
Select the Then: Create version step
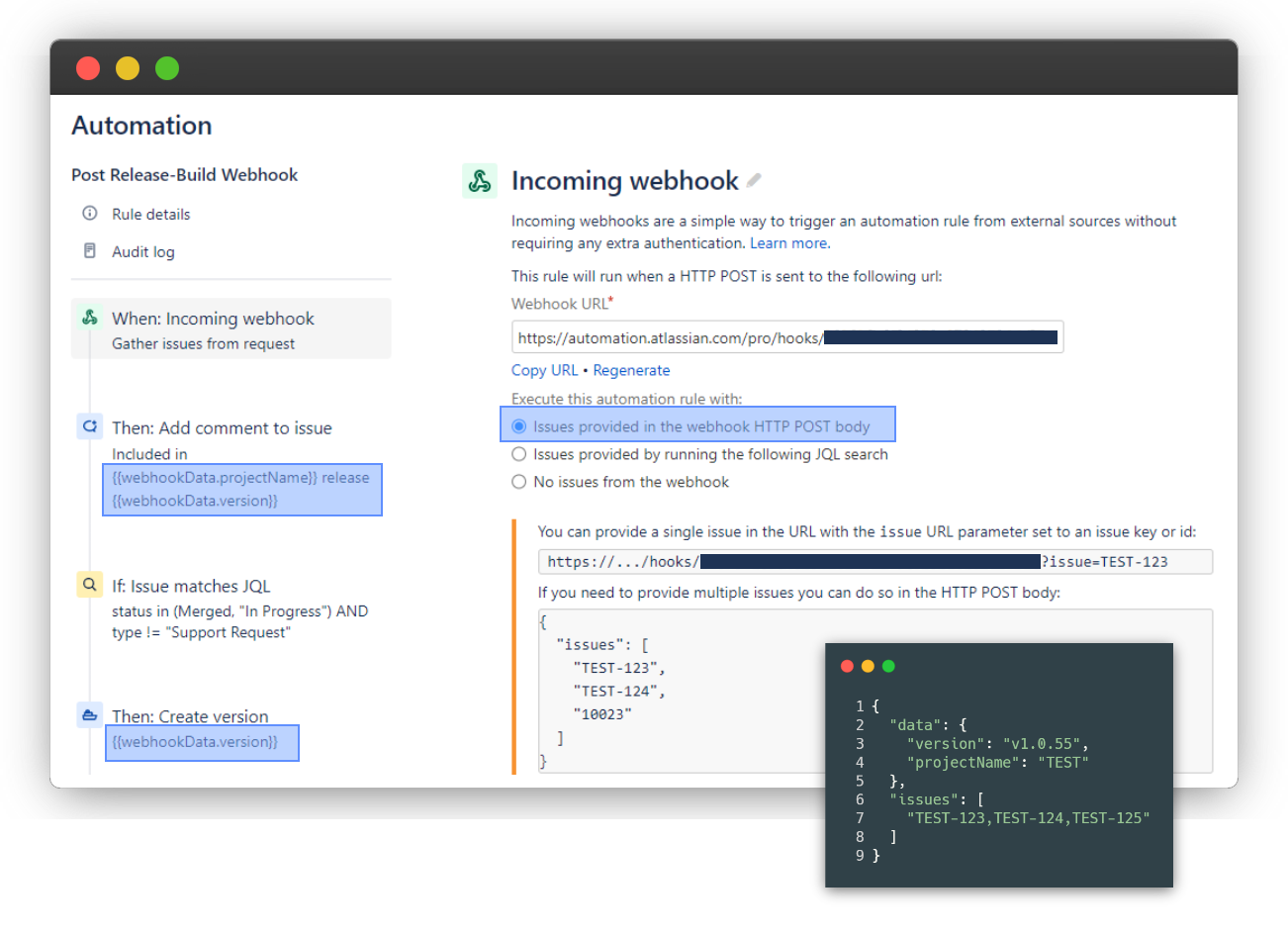click(x=190, y=716)
